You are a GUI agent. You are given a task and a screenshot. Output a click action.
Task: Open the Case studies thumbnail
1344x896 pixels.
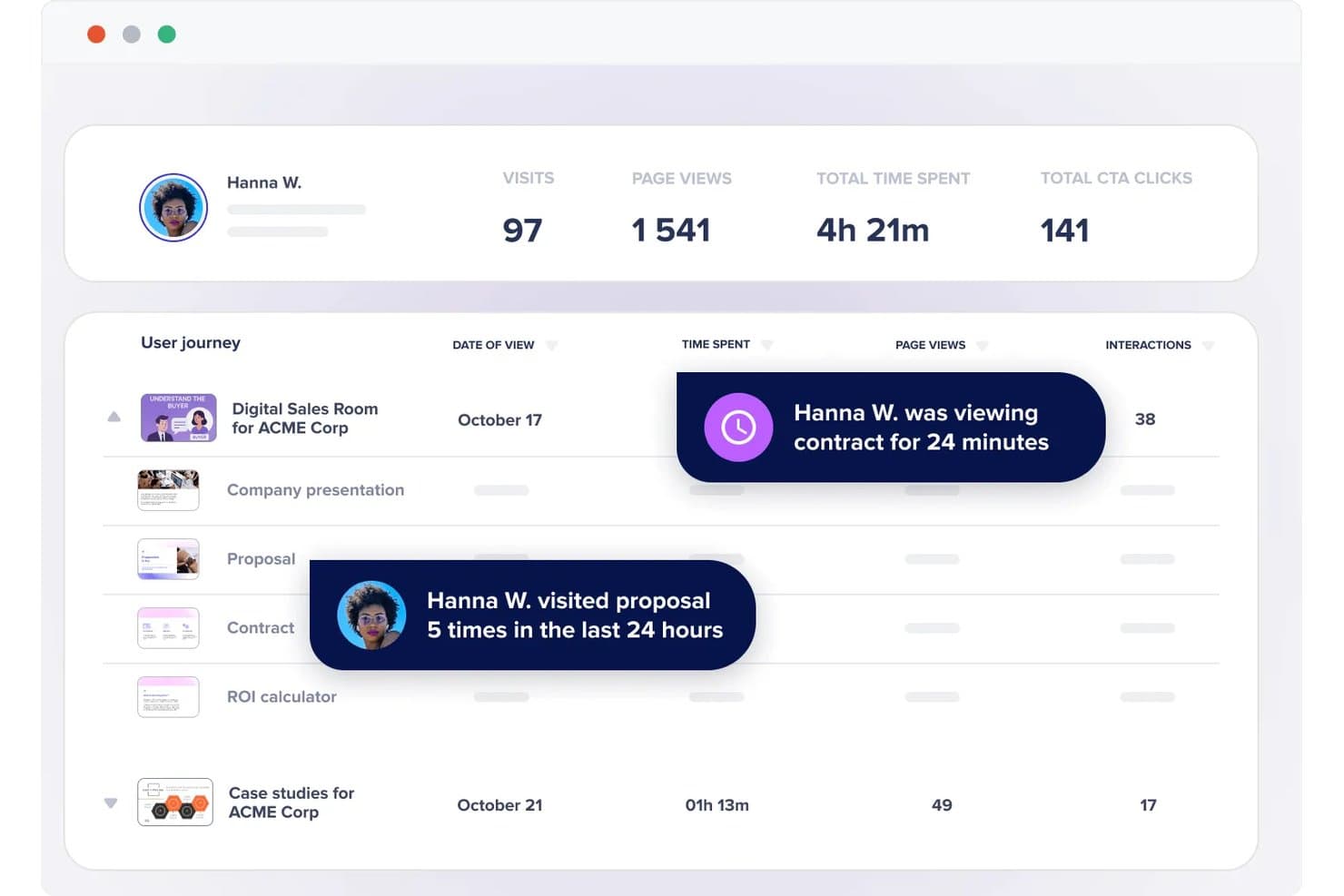click(175, 802)
